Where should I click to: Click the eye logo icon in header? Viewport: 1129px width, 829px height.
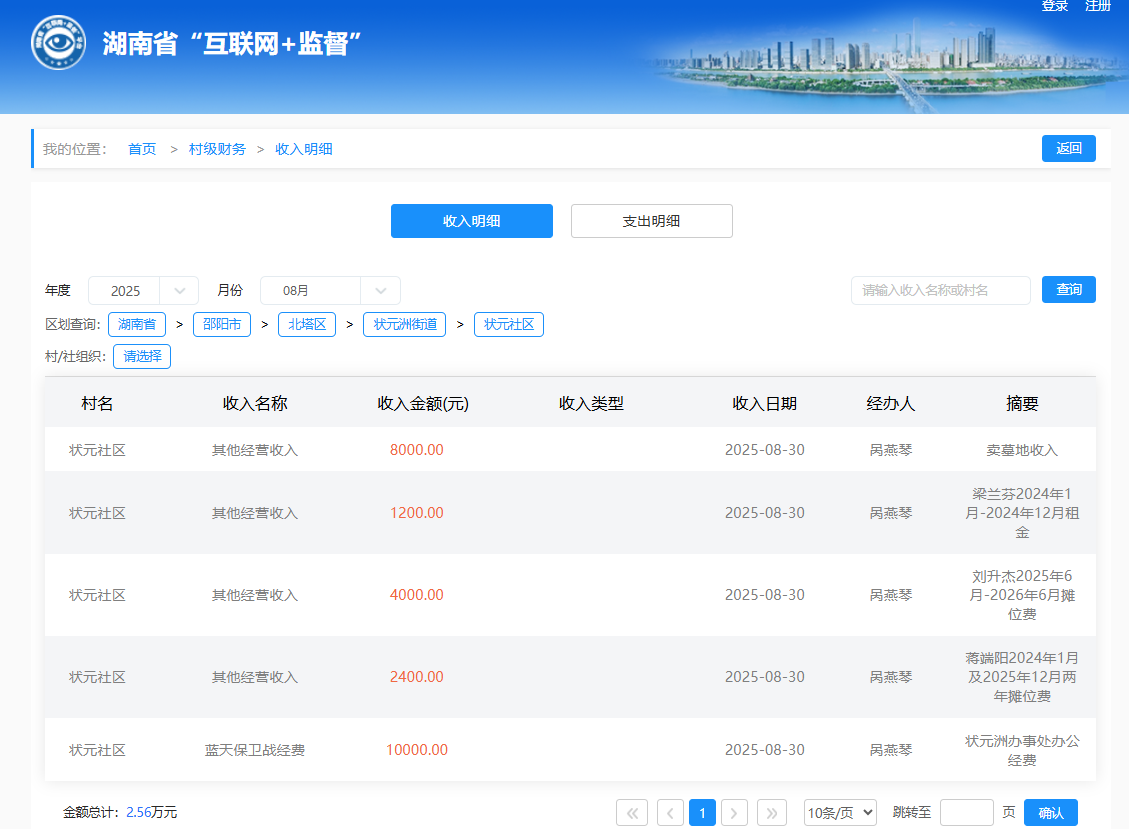[x=58, y=43]
